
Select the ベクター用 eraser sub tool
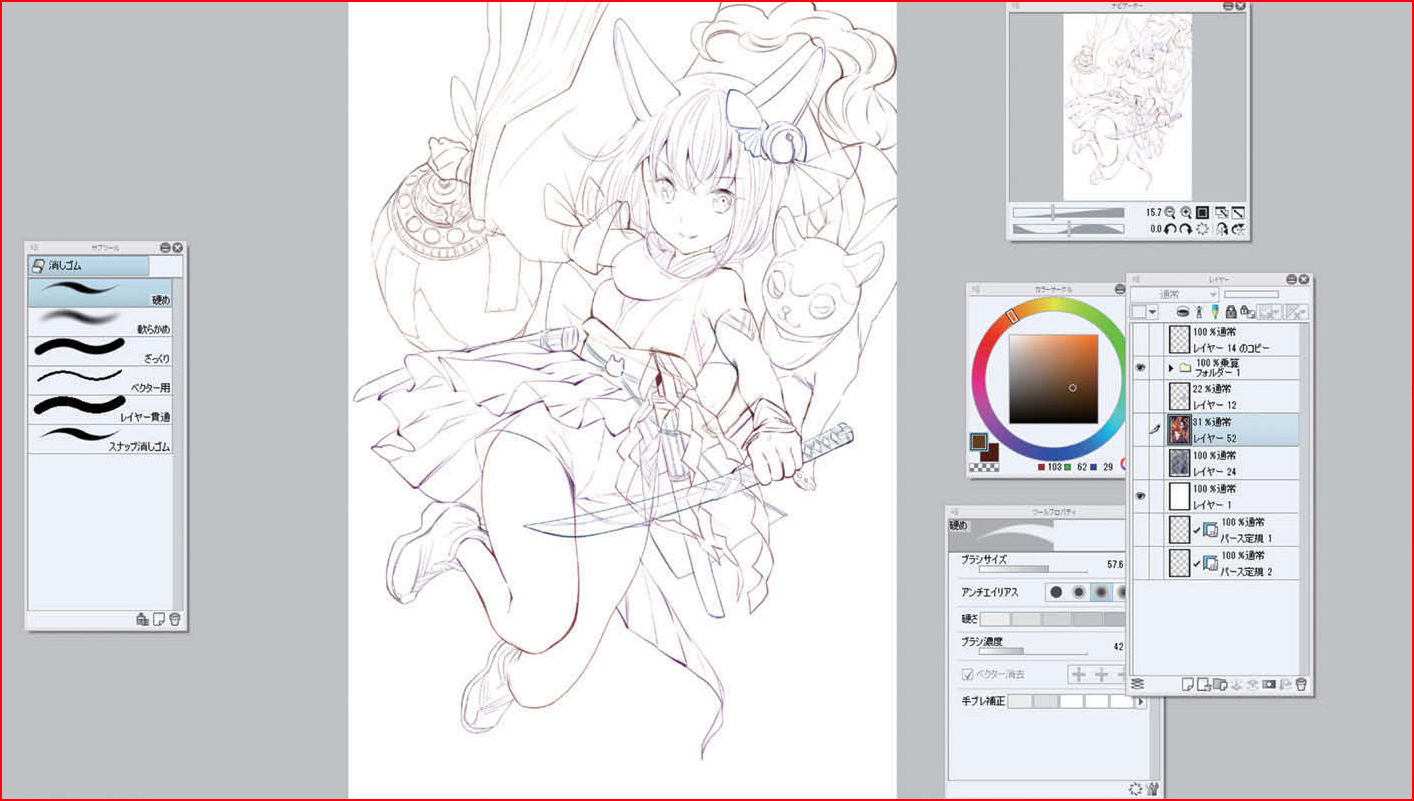(x=100, y=379)
